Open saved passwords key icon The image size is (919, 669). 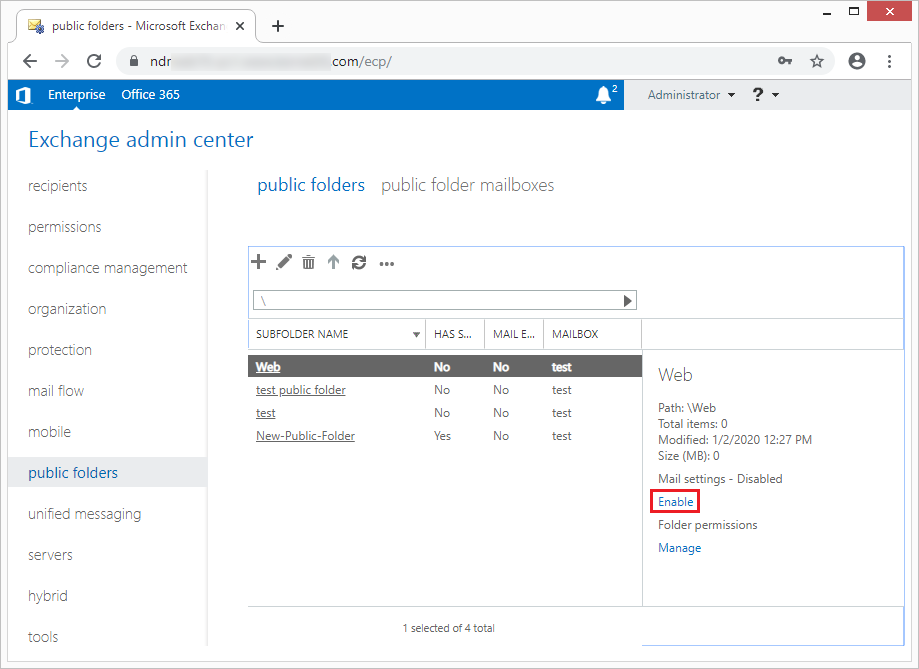[x=785, y=61]
